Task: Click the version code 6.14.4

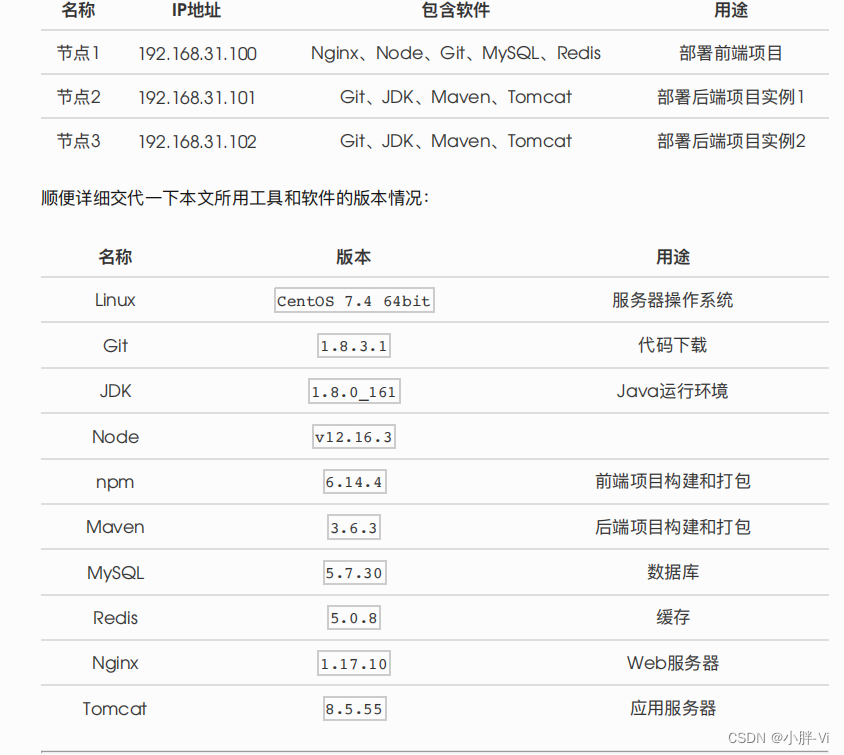Action: pos(355,482)
